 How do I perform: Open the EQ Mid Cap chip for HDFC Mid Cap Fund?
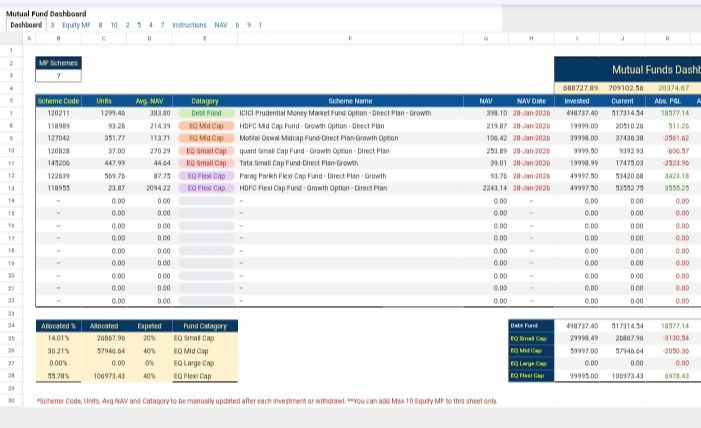(206, 126)
